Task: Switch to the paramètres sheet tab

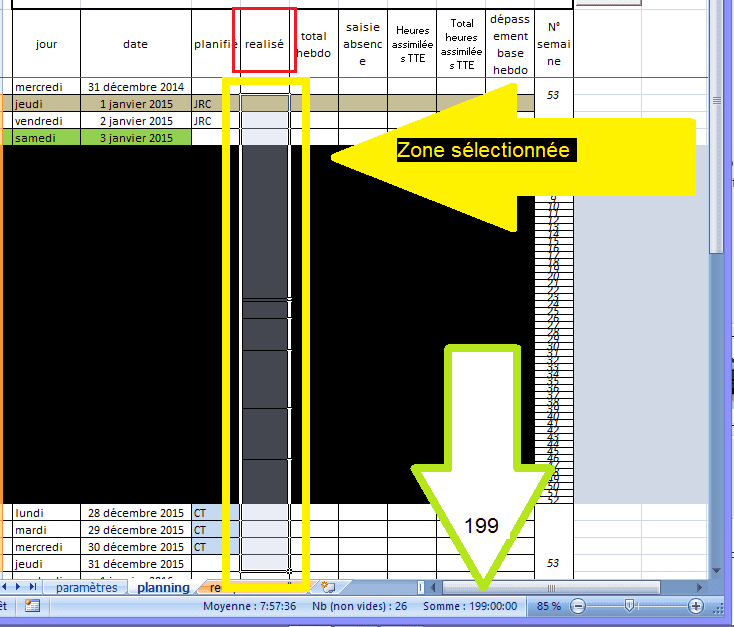Action: coord(87,587)
